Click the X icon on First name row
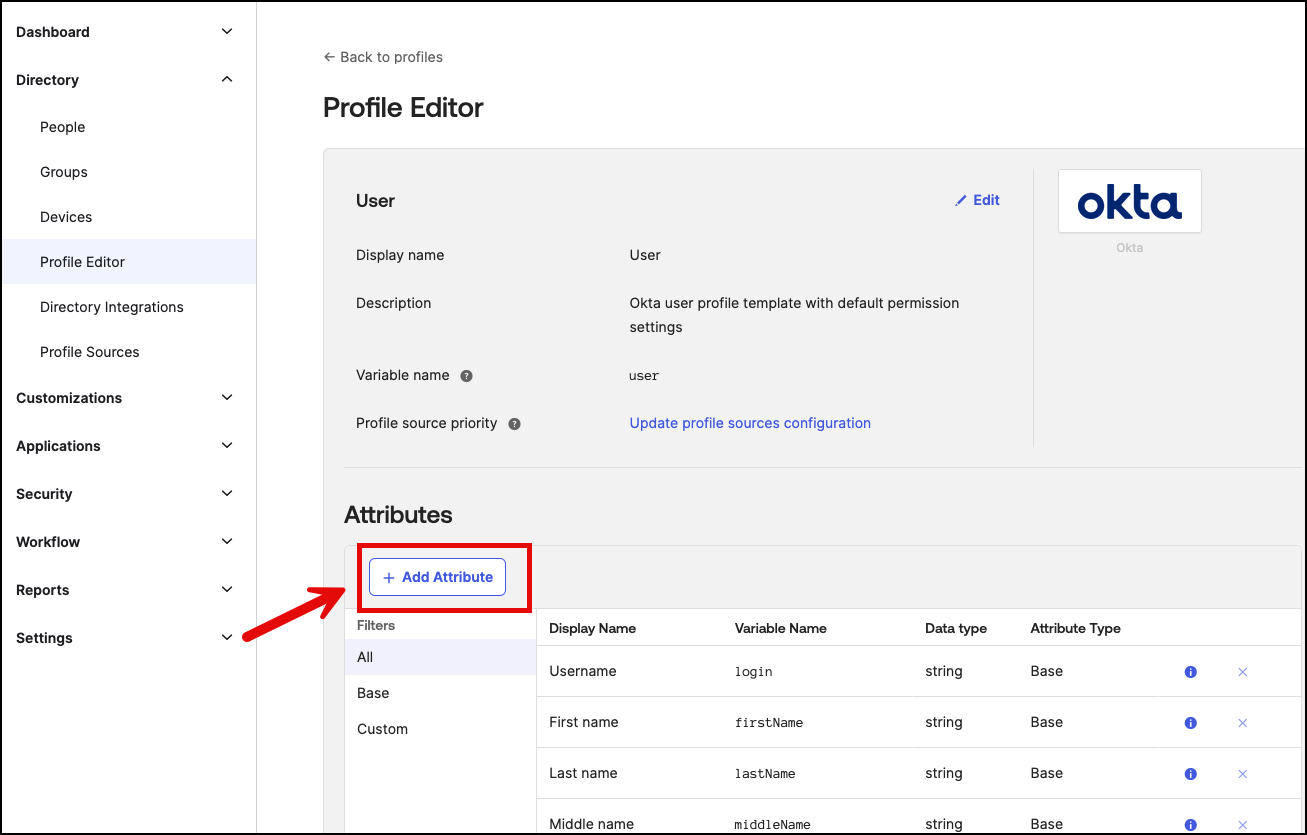 pyautogui.click(x=1243, y=723)
